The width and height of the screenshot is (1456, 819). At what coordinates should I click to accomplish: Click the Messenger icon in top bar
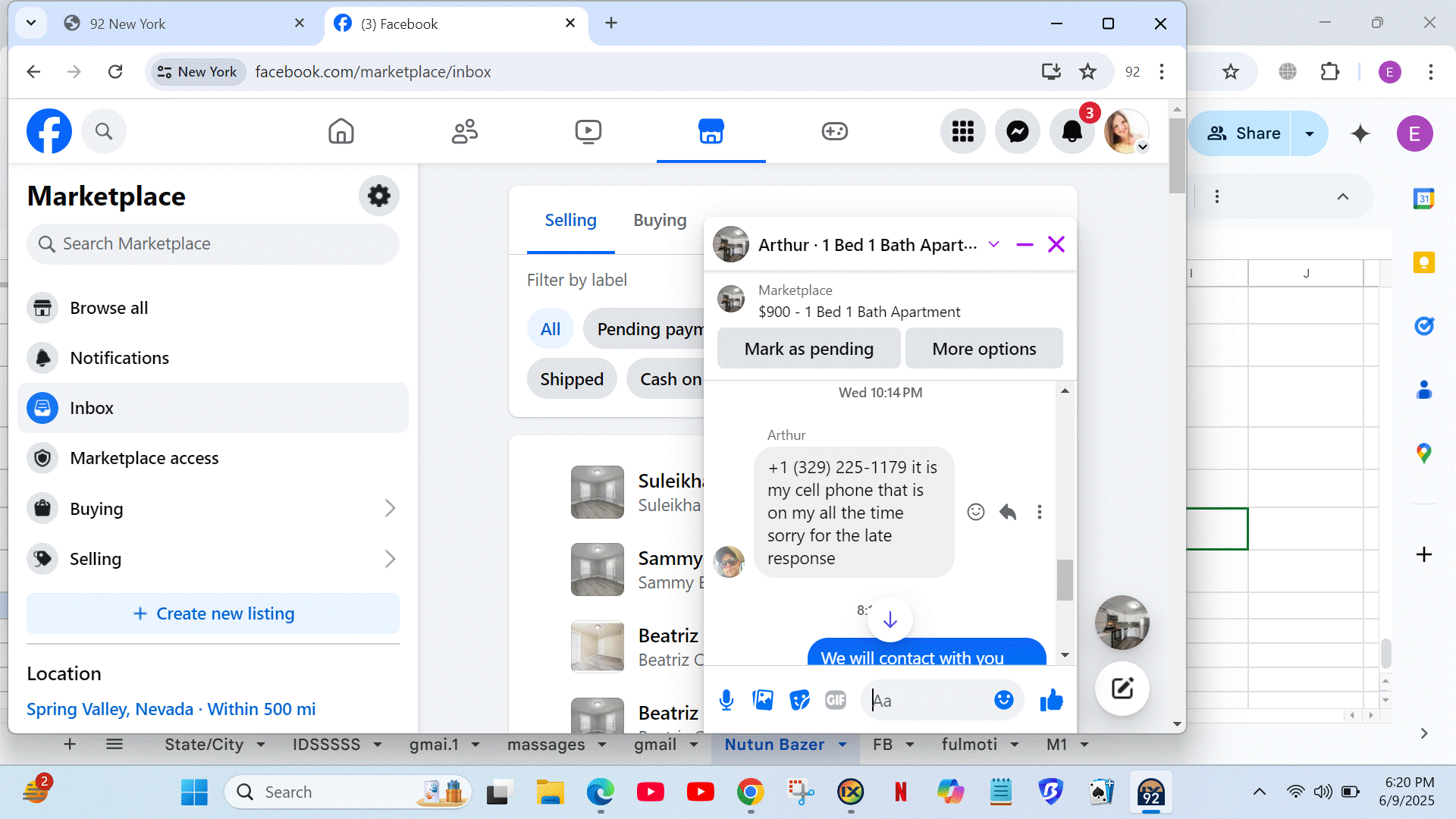[x=1017, y=131]
